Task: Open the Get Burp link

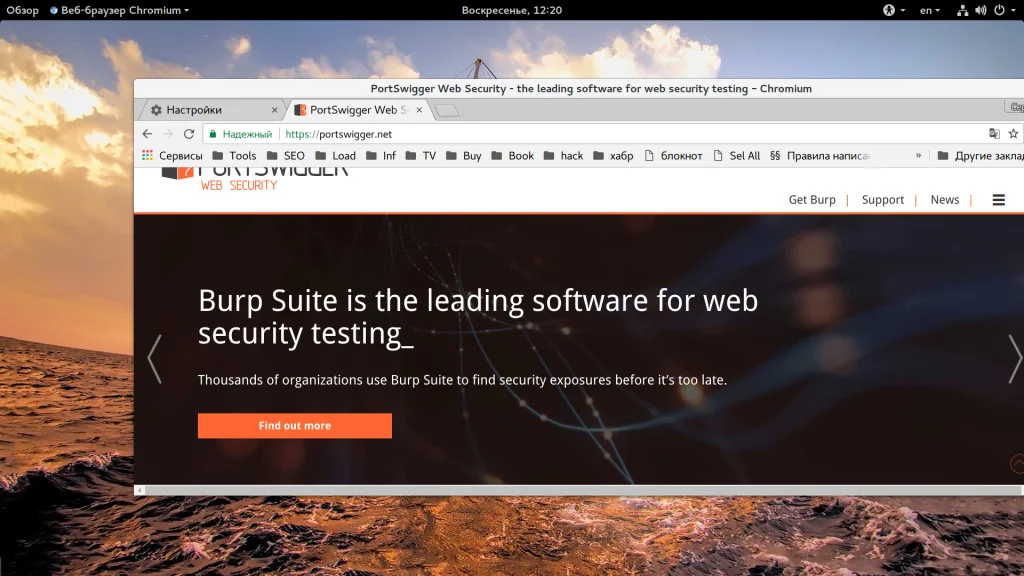Action: [x=812, y=200]
